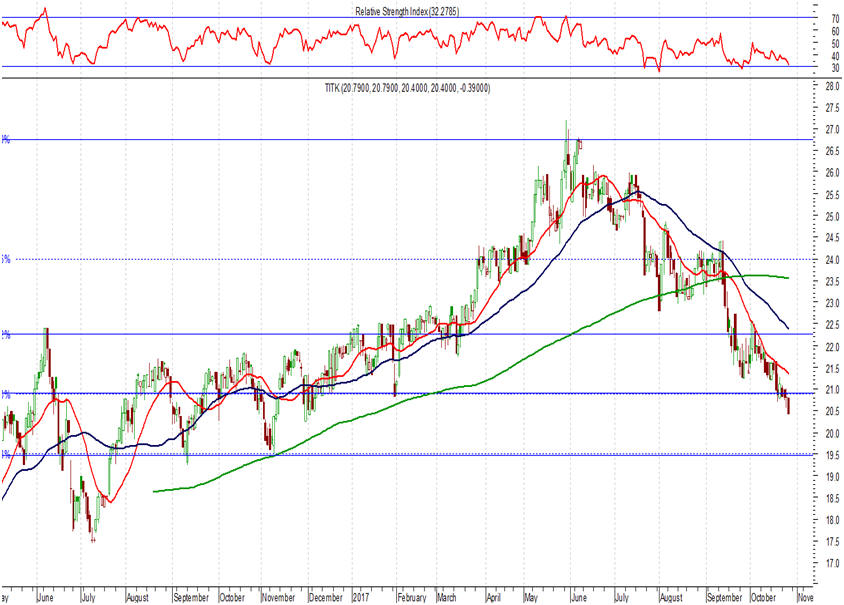Click the 19.5 price axis label
Viewport: 844px width, 605px height.
[832, 455]
